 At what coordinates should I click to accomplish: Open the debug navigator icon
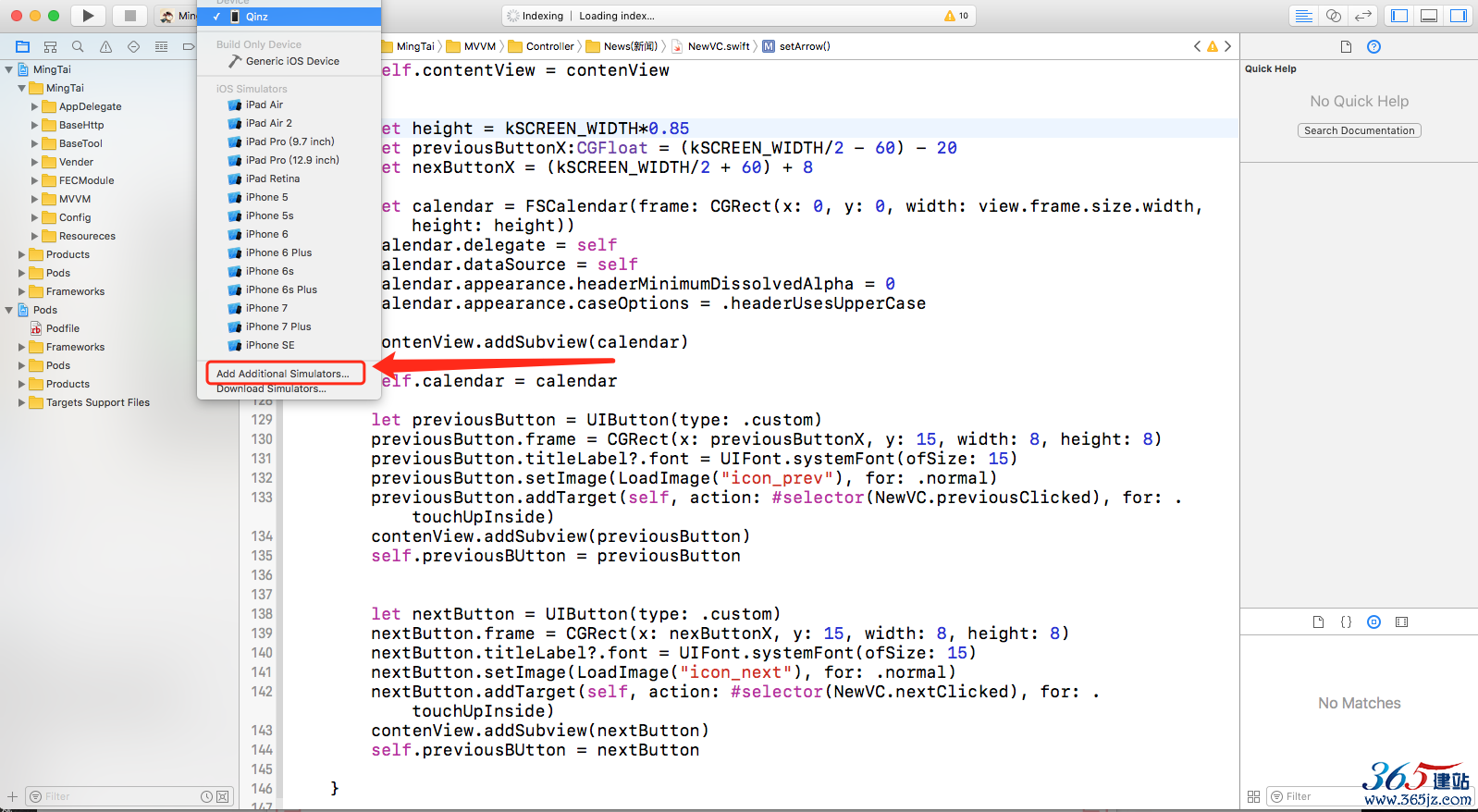point(161,46)
